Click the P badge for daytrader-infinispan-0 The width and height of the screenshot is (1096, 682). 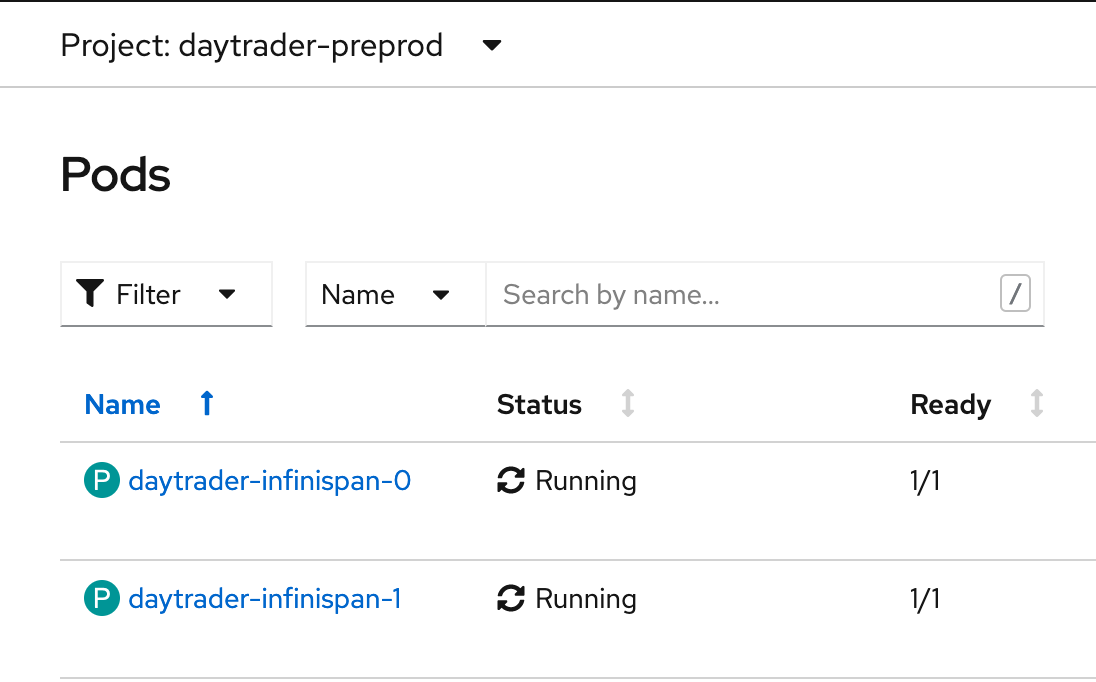click(102, 481)
